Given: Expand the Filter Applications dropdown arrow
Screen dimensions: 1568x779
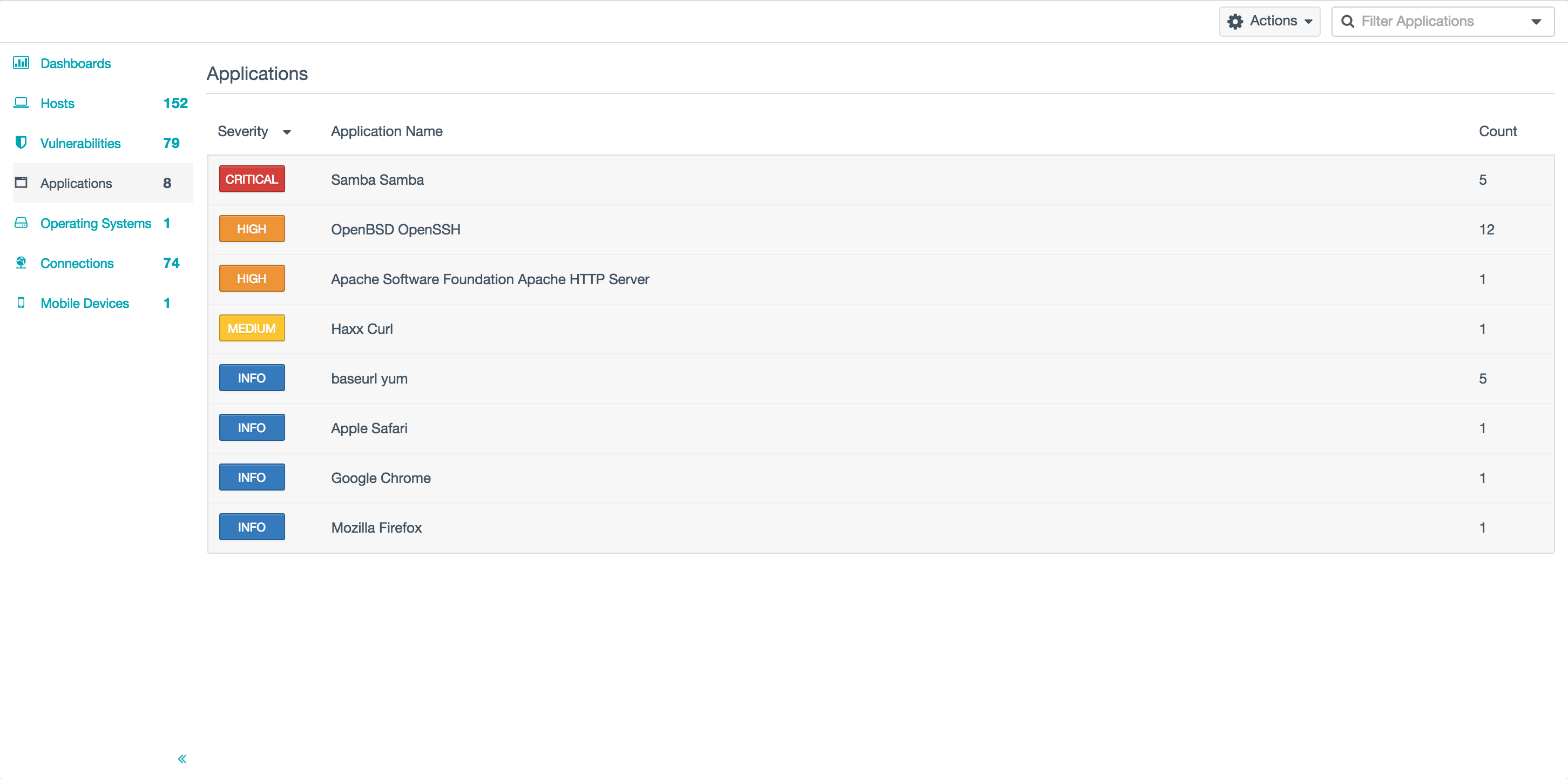Looking at the screenshot, I should click(1536, 22).
